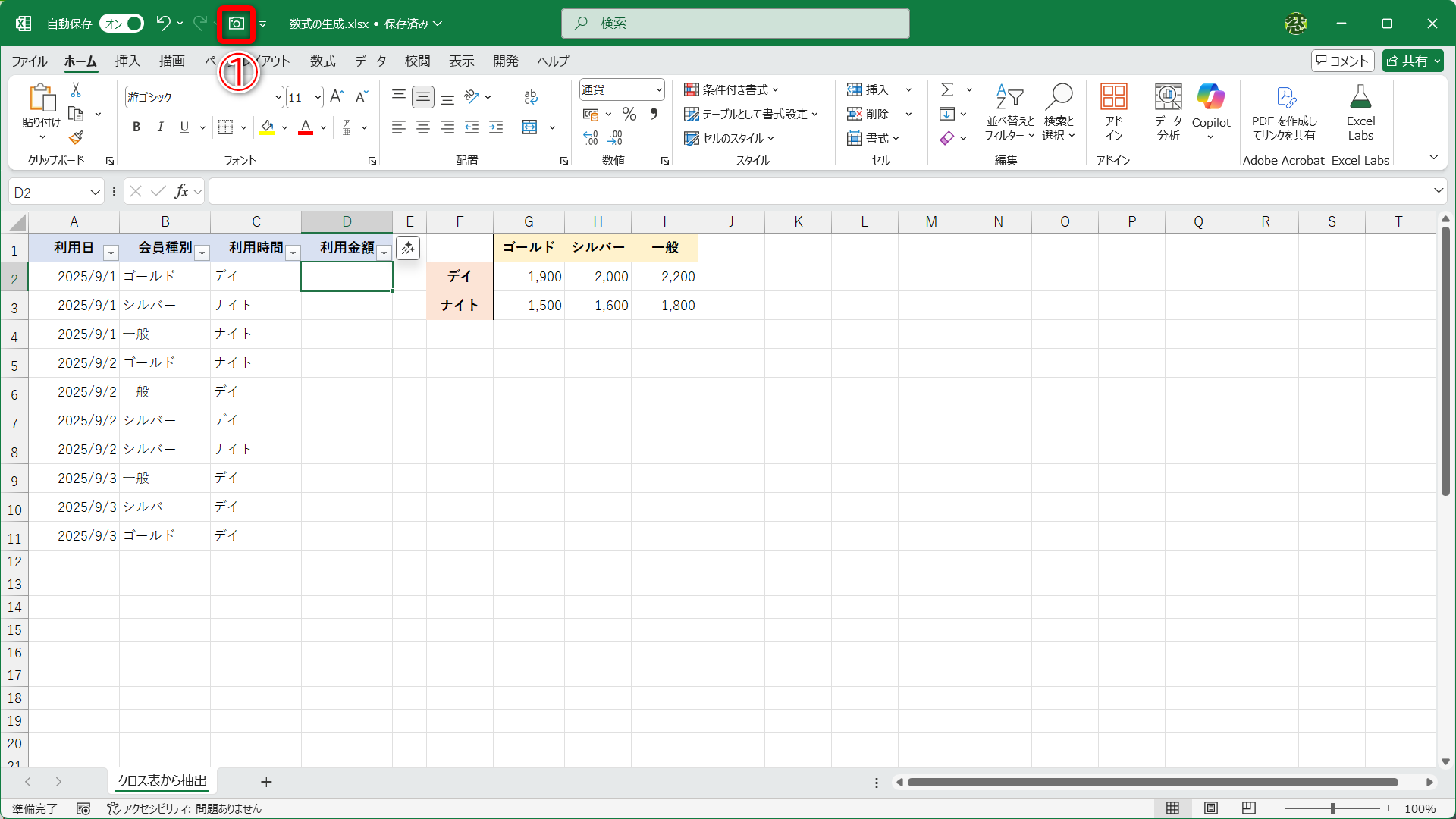Screen dimensions: 1456x819
Task: Click the Format Painter brush icon
Action: click(x=76, y=137)
